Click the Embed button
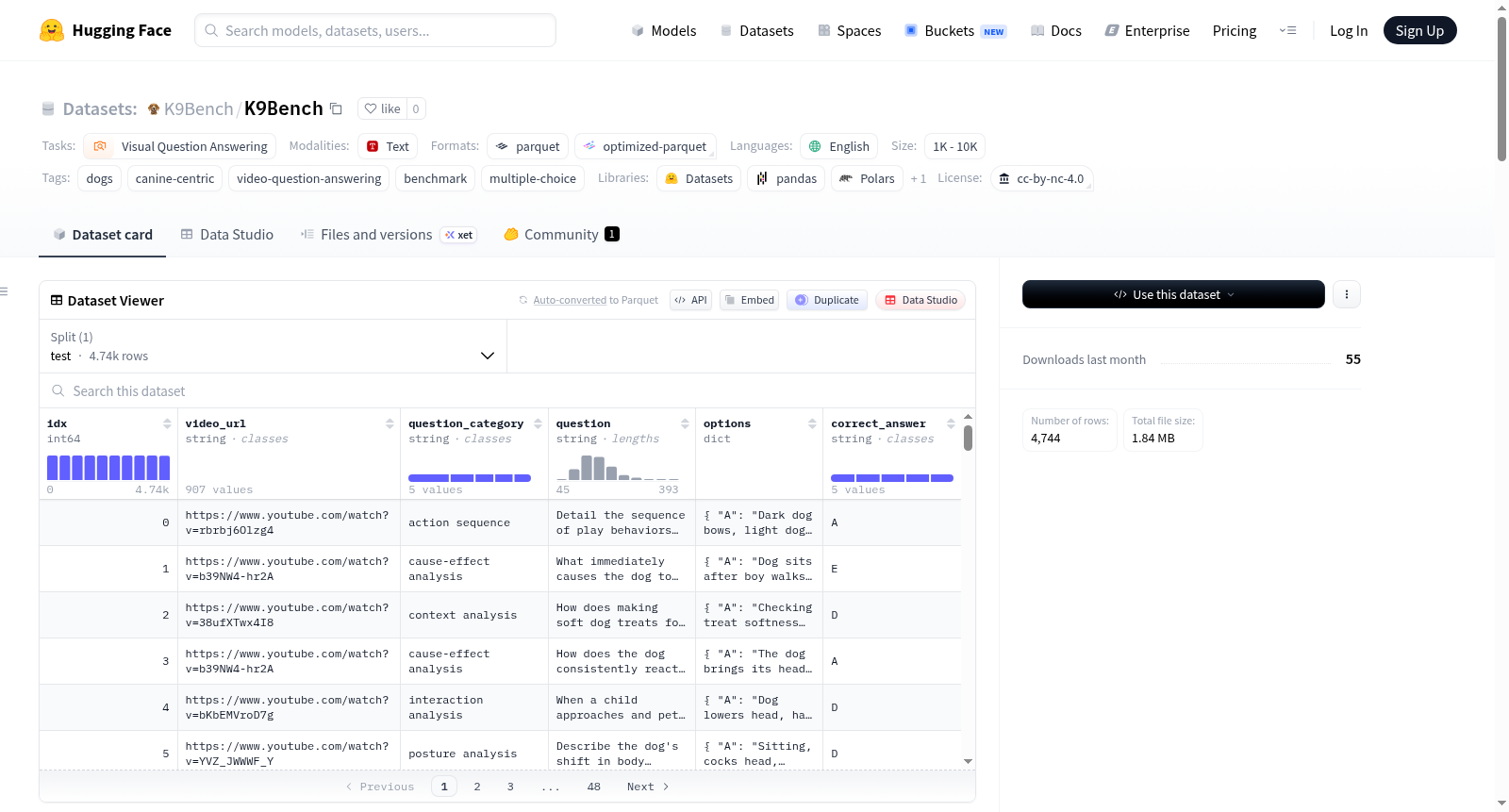Viewport: 1509px width, 812px height. pyautogui.click(x=749, y=300)
